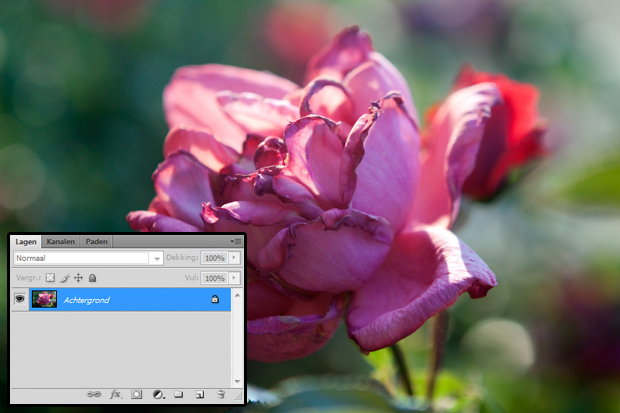The image size is (620, 413).
Task: Toggle lock image pixels brush icon
Action: (x=65, y=278)
